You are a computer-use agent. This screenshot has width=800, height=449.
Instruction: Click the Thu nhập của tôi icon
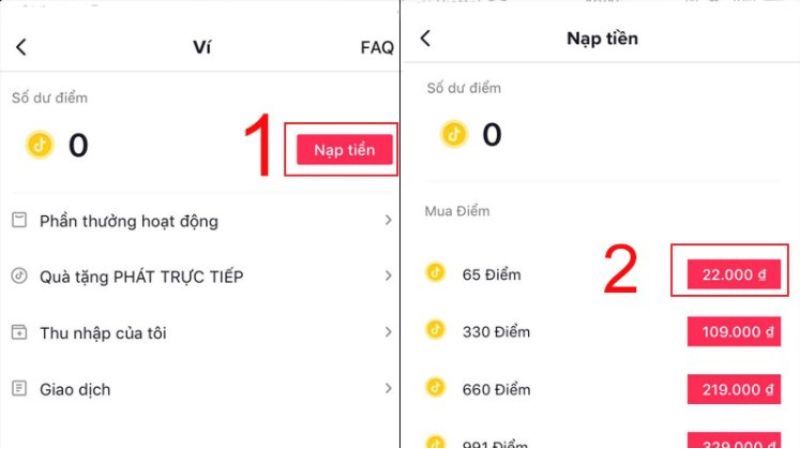[x=19, y=332]
